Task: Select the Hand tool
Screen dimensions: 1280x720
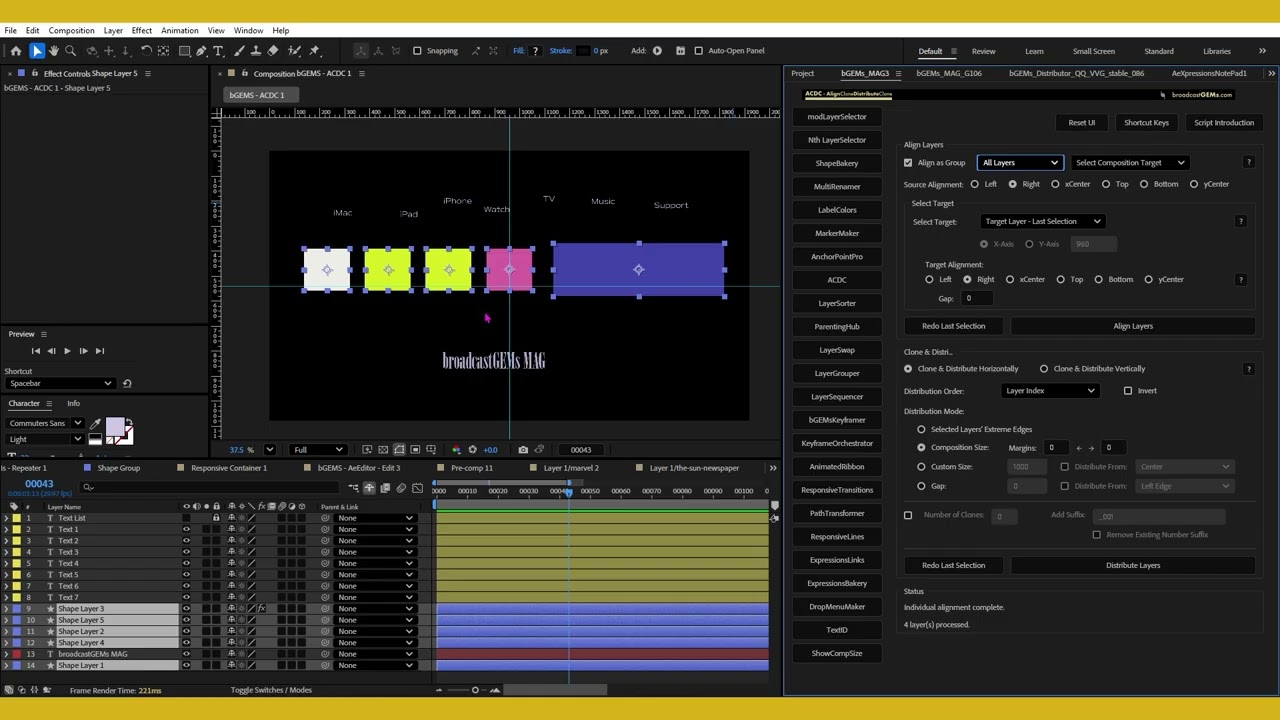Action: click(53, 51)
